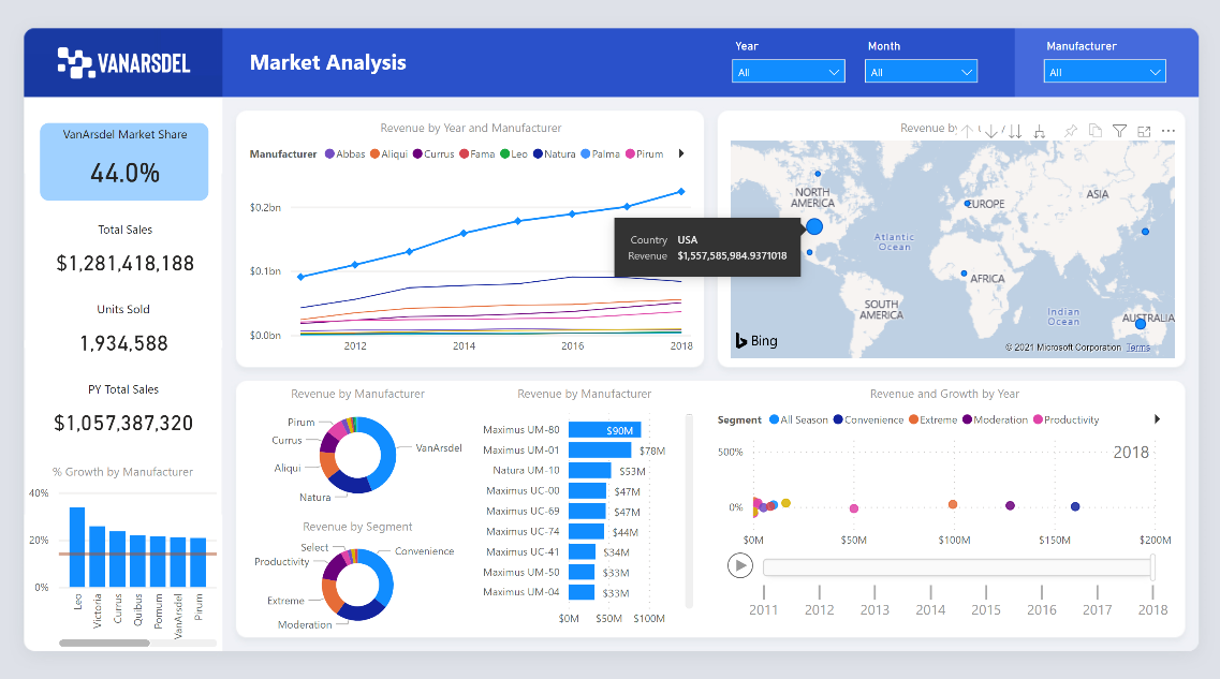Toggle Abbas in the line chart legend
The image size is (1220, 679).
(344, 154)
